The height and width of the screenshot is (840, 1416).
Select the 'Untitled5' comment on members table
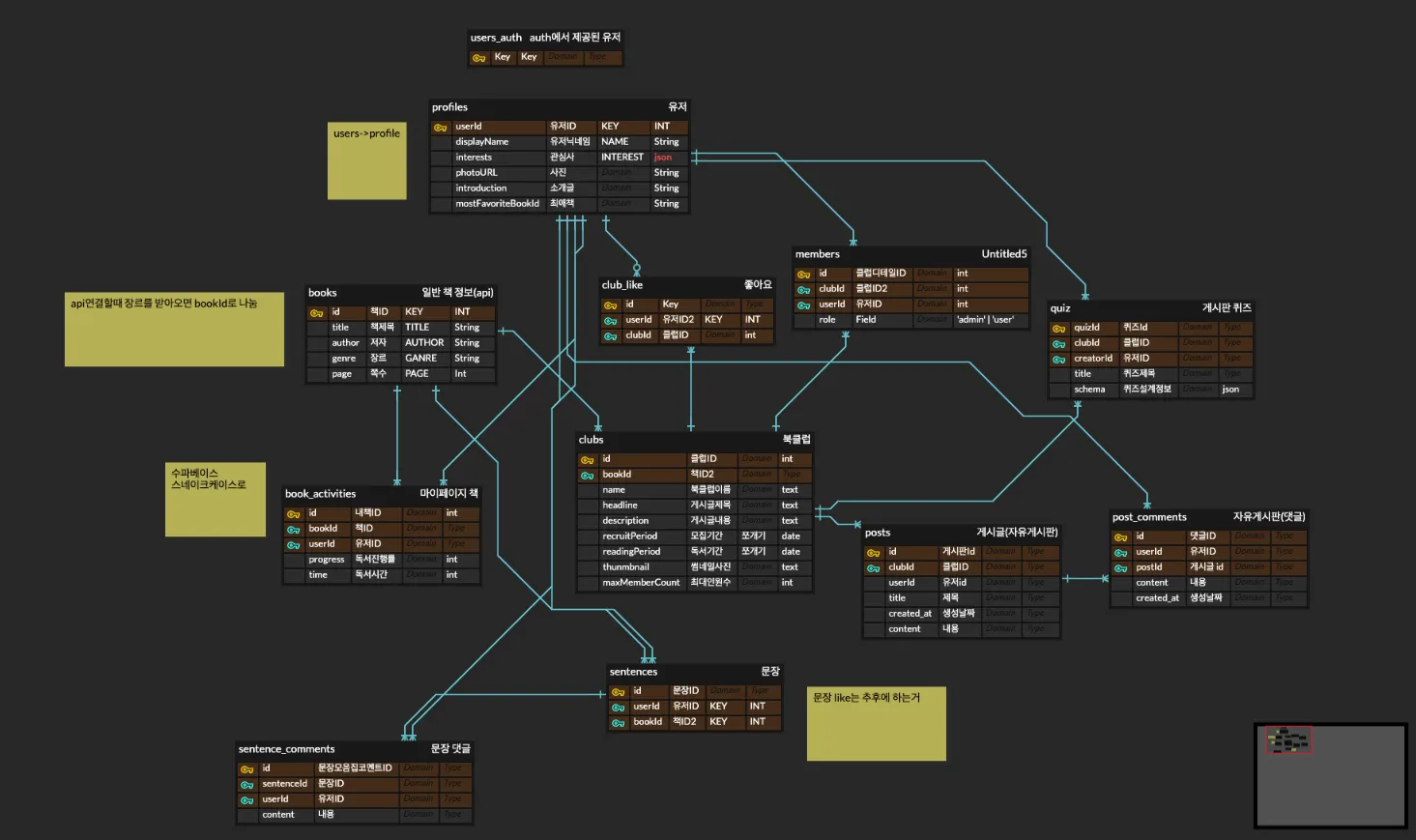pyautogui.click(x=1004, y=254)
